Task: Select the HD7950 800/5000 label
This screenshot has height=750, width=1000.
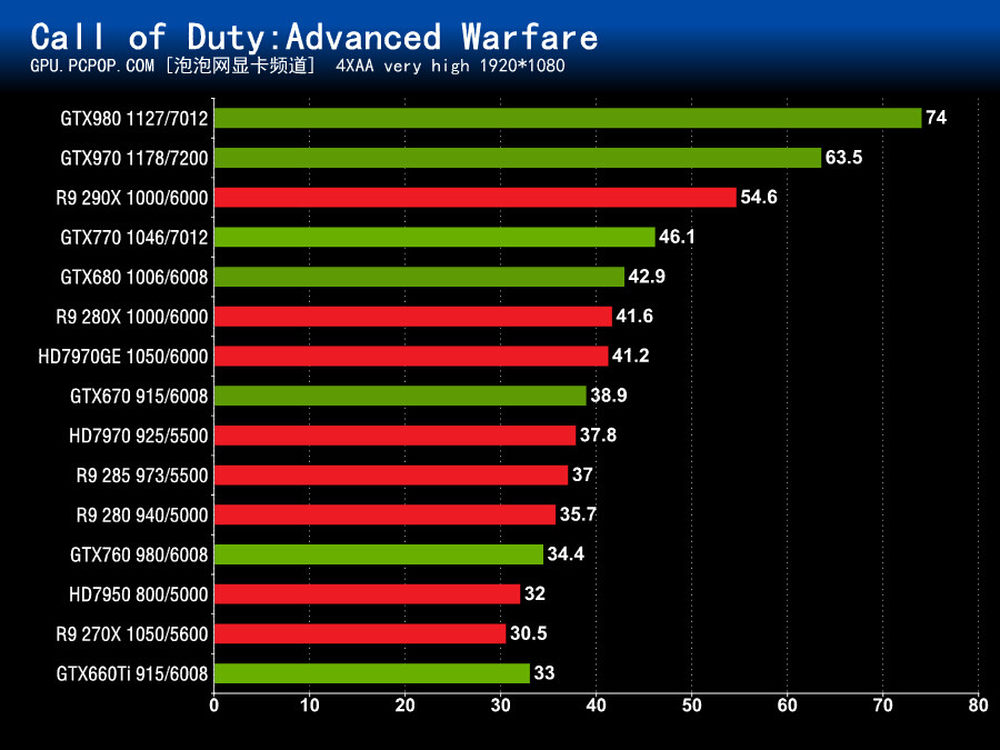Action: 138,594
